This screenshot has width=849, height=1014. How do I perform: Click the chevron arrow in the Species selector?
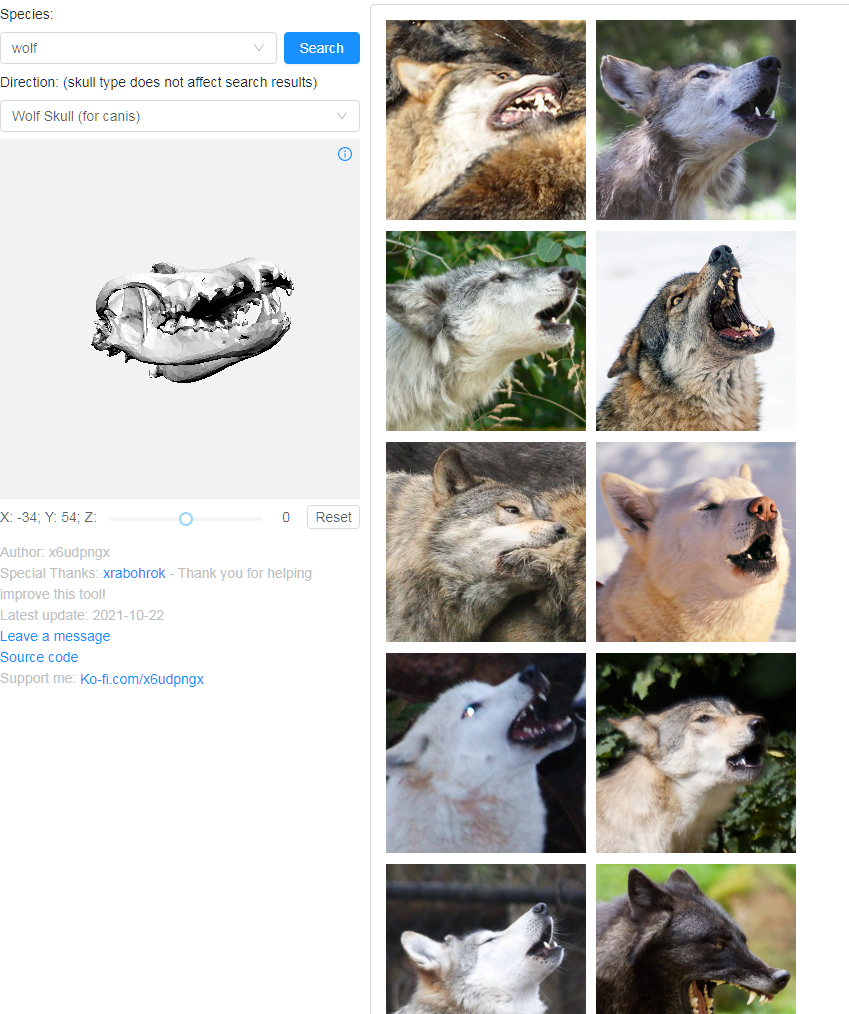259,48
